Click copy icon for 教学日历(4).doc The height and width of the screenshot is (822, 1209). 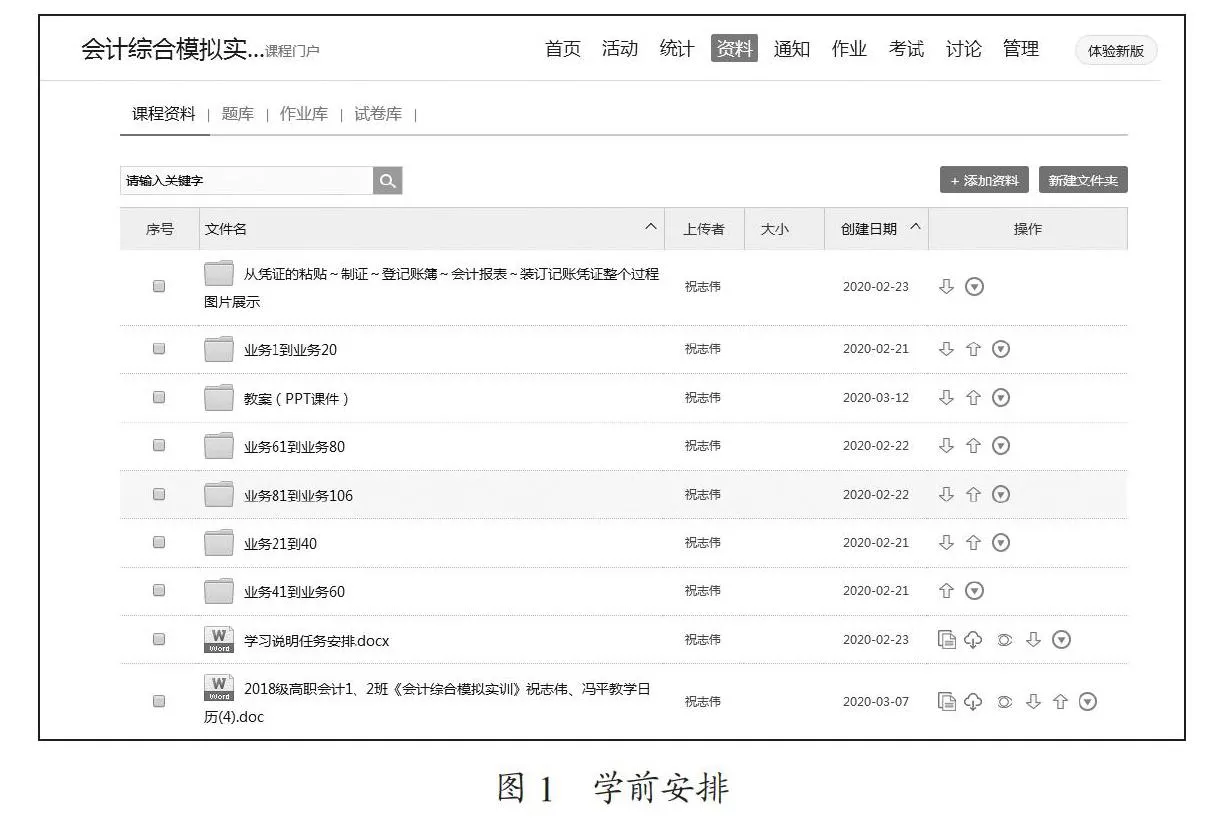947,702
